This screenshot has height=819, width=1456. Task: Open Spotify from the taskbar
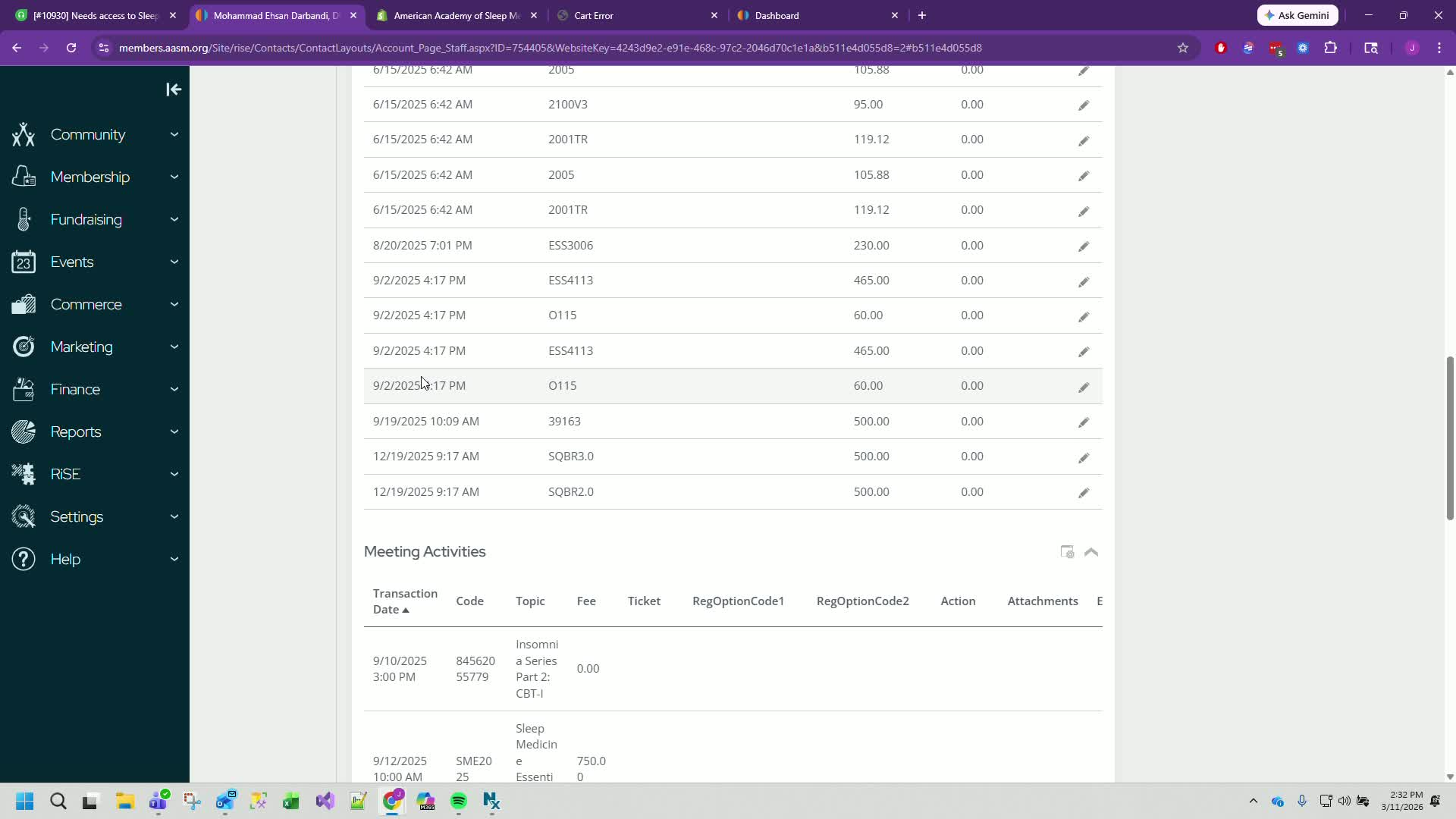coord(458,802)
